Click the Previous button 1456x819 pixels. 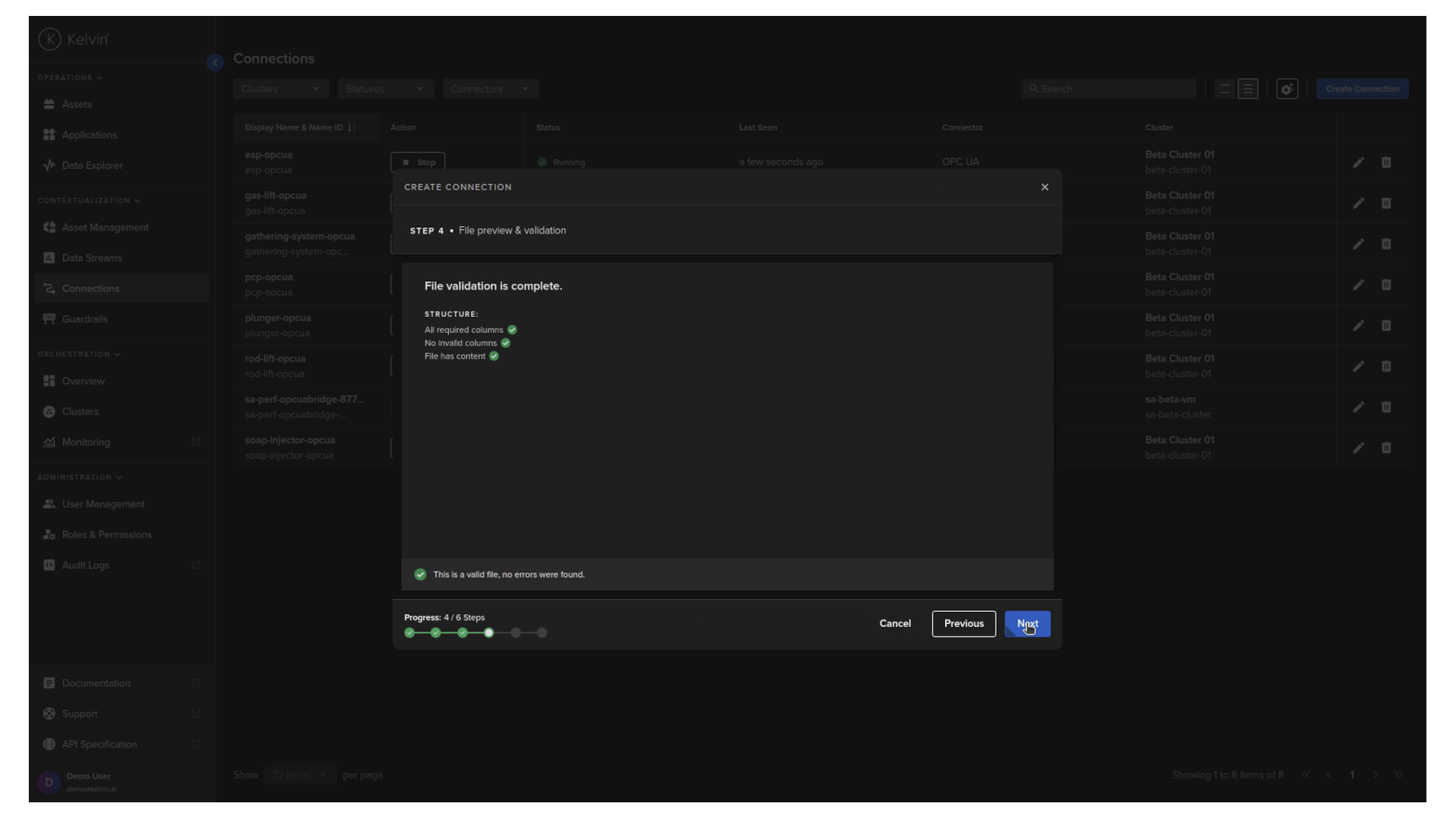963,623
